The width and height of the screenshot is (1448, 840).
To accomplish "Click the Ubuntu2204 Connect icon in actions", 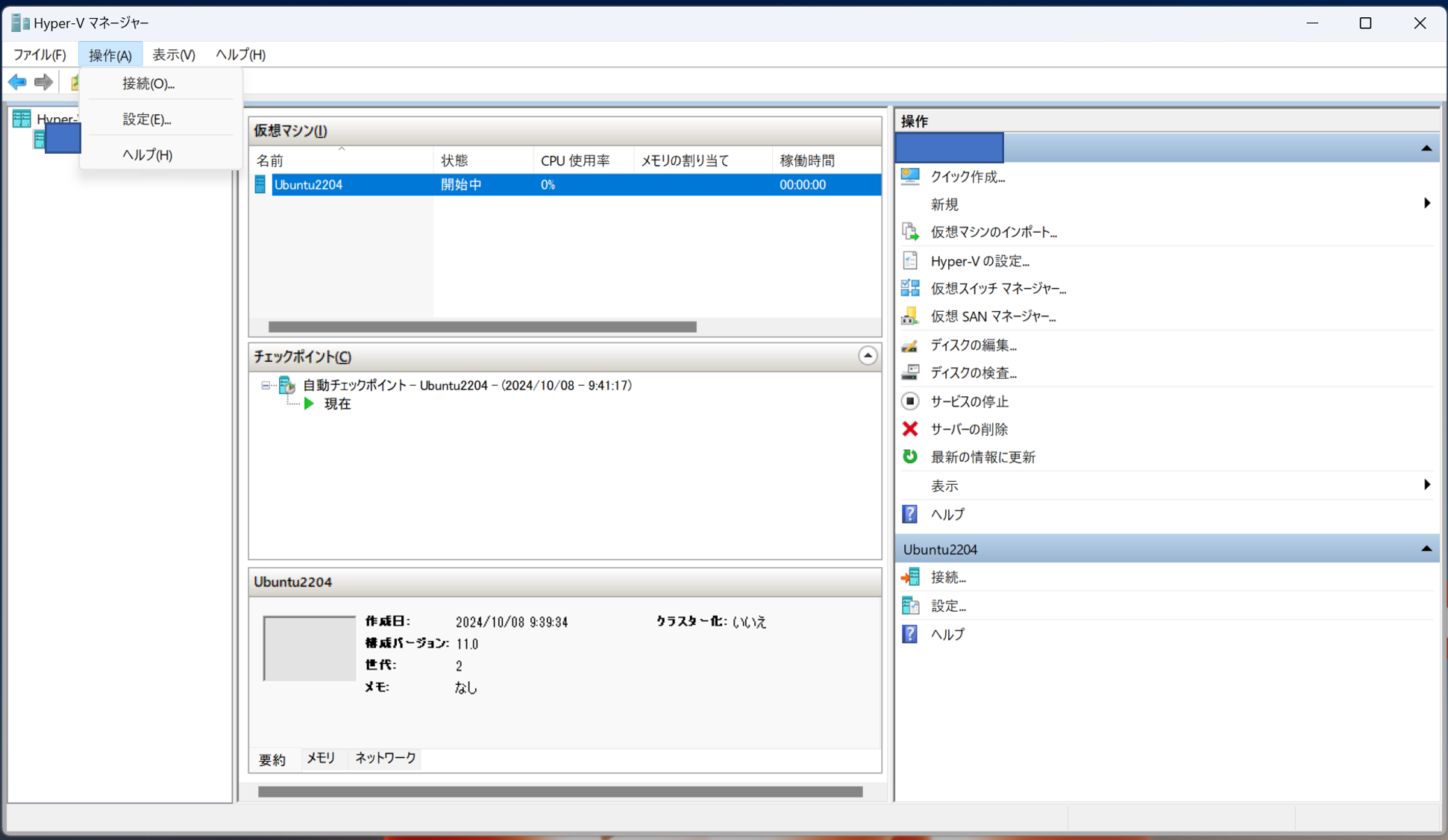I will click(910, 577).
